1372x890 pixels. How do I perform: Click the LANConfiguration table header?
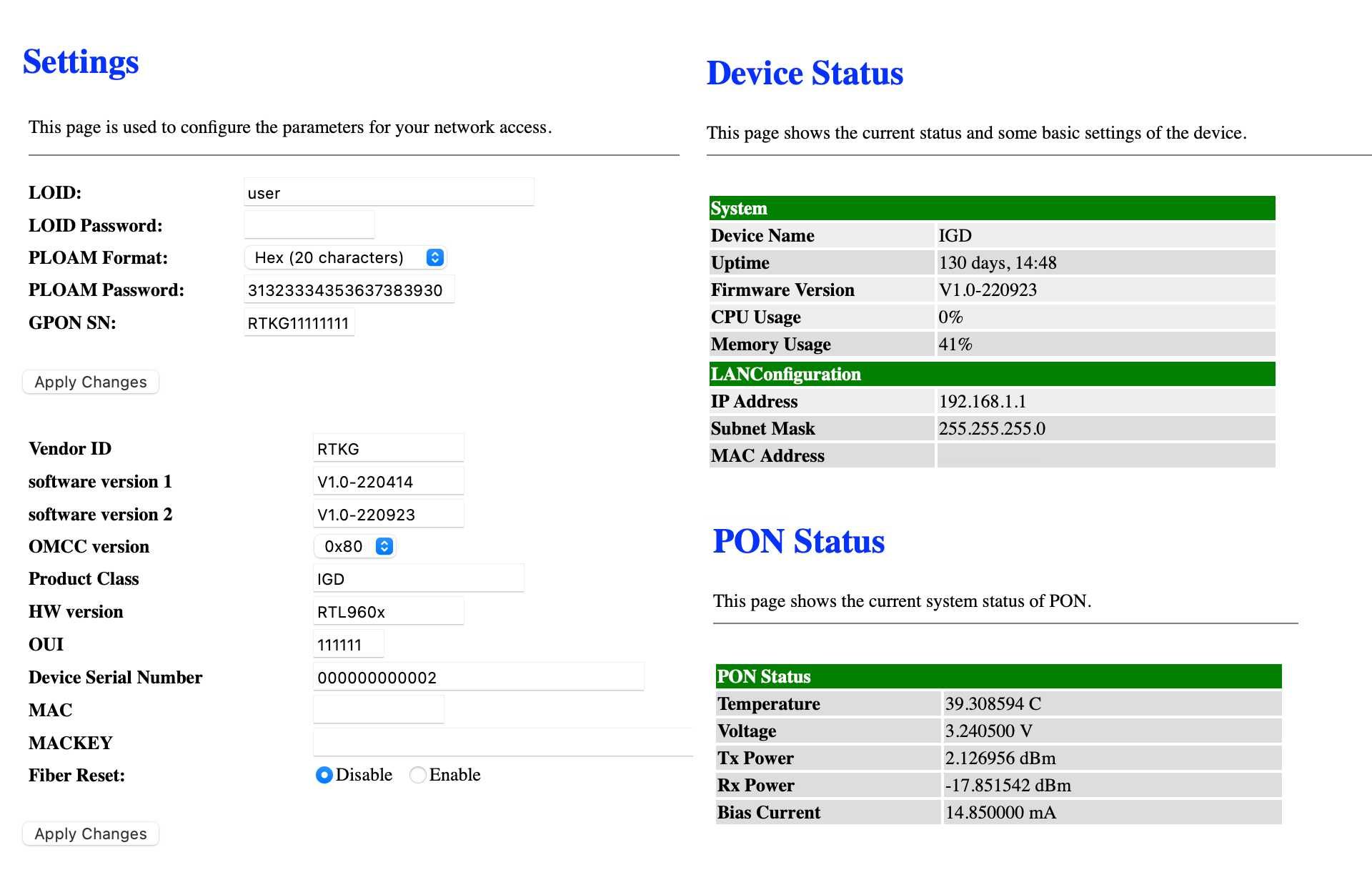(992, 374)
